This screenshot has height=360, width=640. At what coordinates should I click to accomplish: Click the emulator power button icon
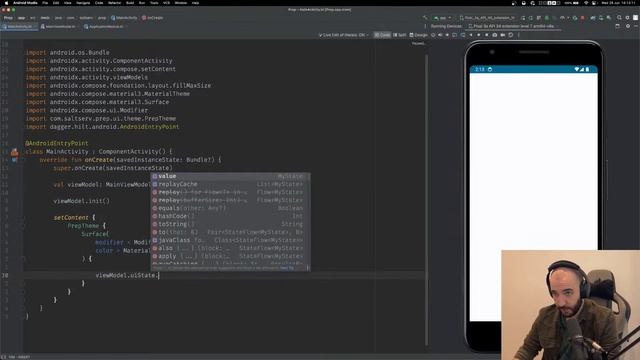(x=433, y=35)
